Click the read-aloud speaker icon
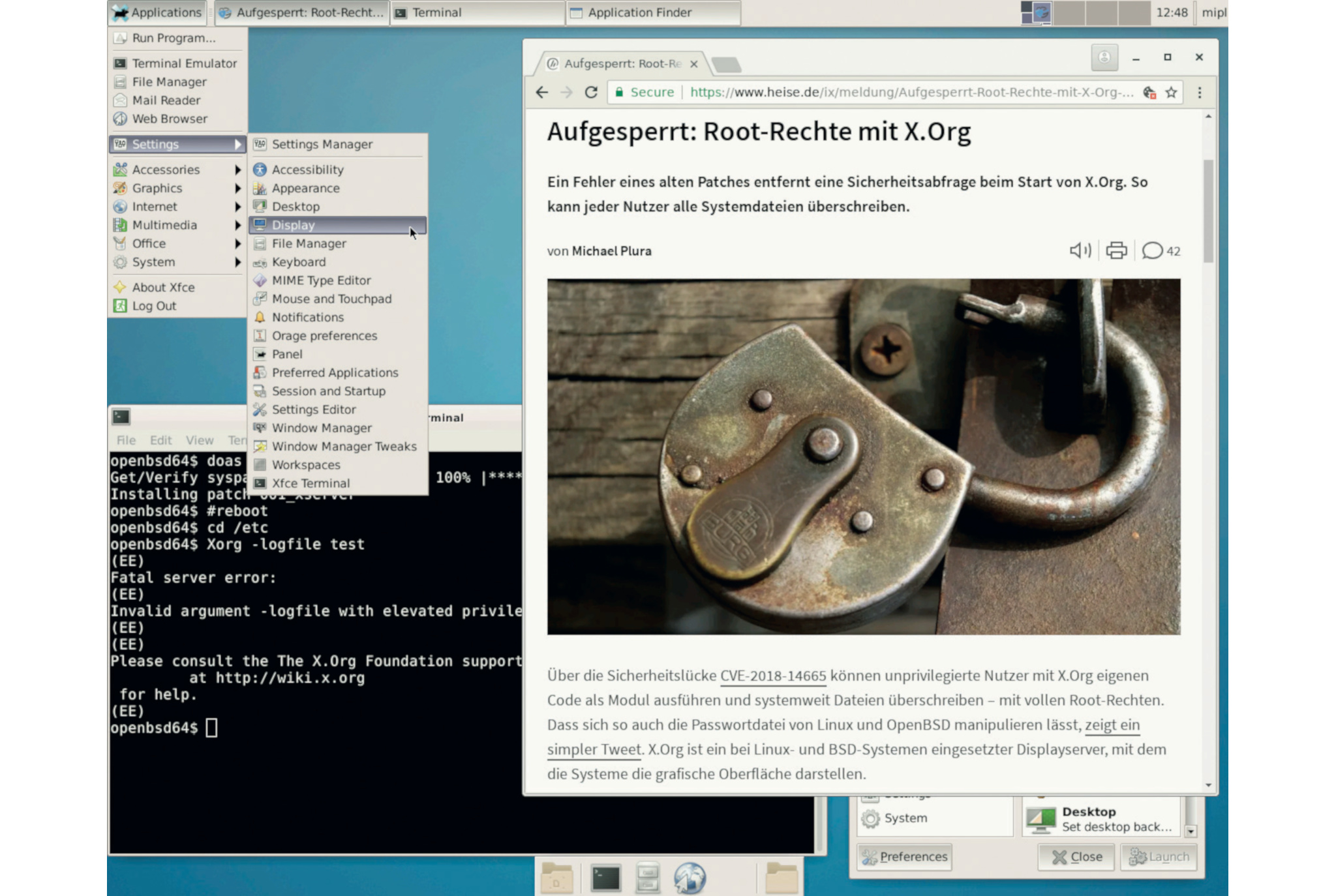Image resolution: width=1336 pixels, height=896 pixels. (1080, 250)
